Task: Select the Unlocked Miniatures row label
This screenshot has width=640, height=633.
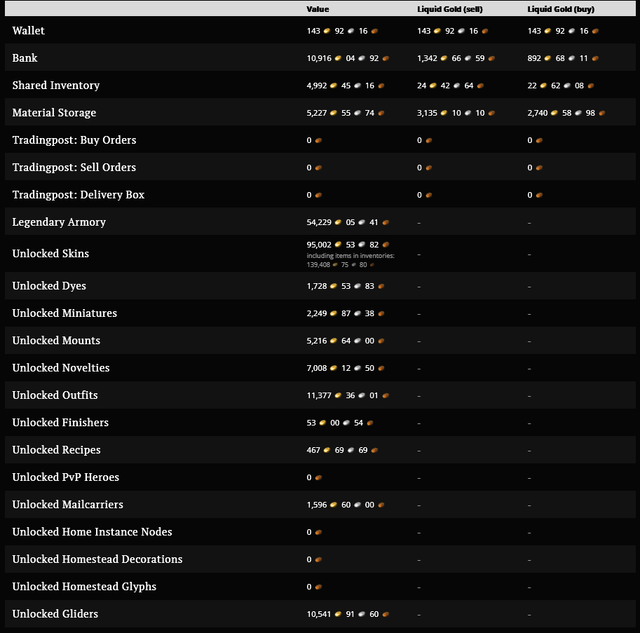Action: [x=64, y=313]
